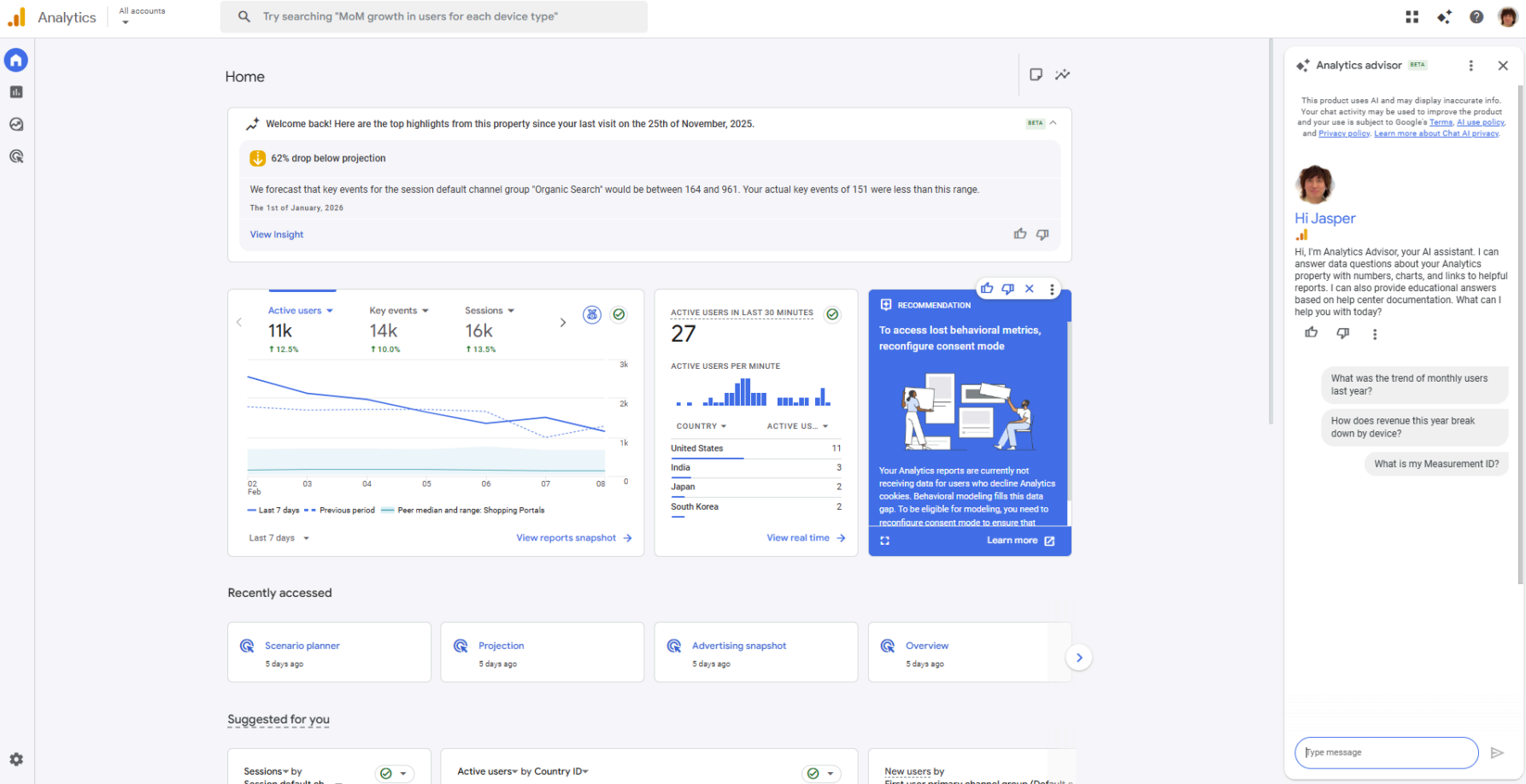1526x784 pixels.
Task: Like the advisor greeting message
Action: click(x=1312, y=333)
